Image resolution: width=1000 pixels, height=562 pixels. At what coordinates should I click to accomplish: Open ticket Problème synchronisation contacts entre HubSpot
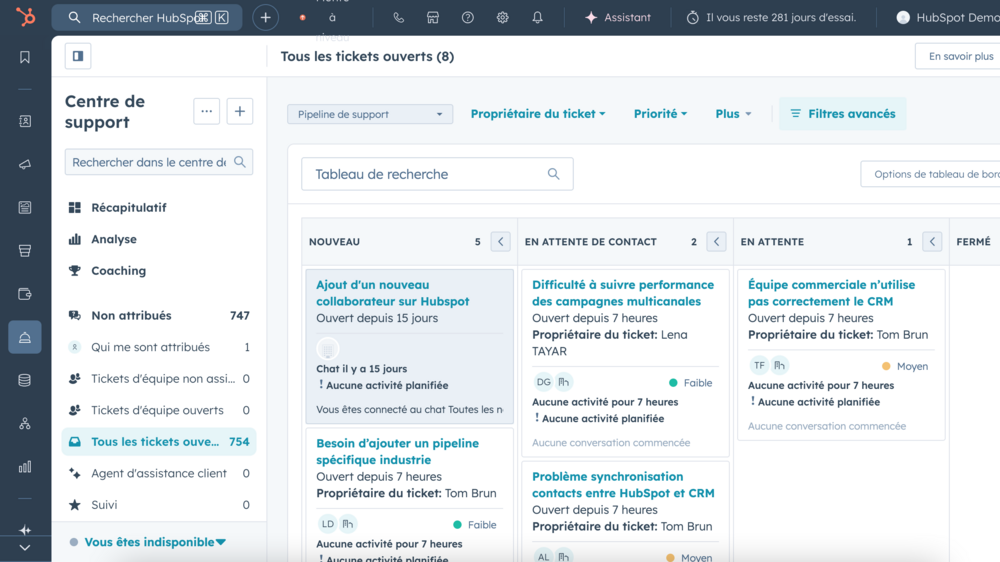click(x=623, y=485)
